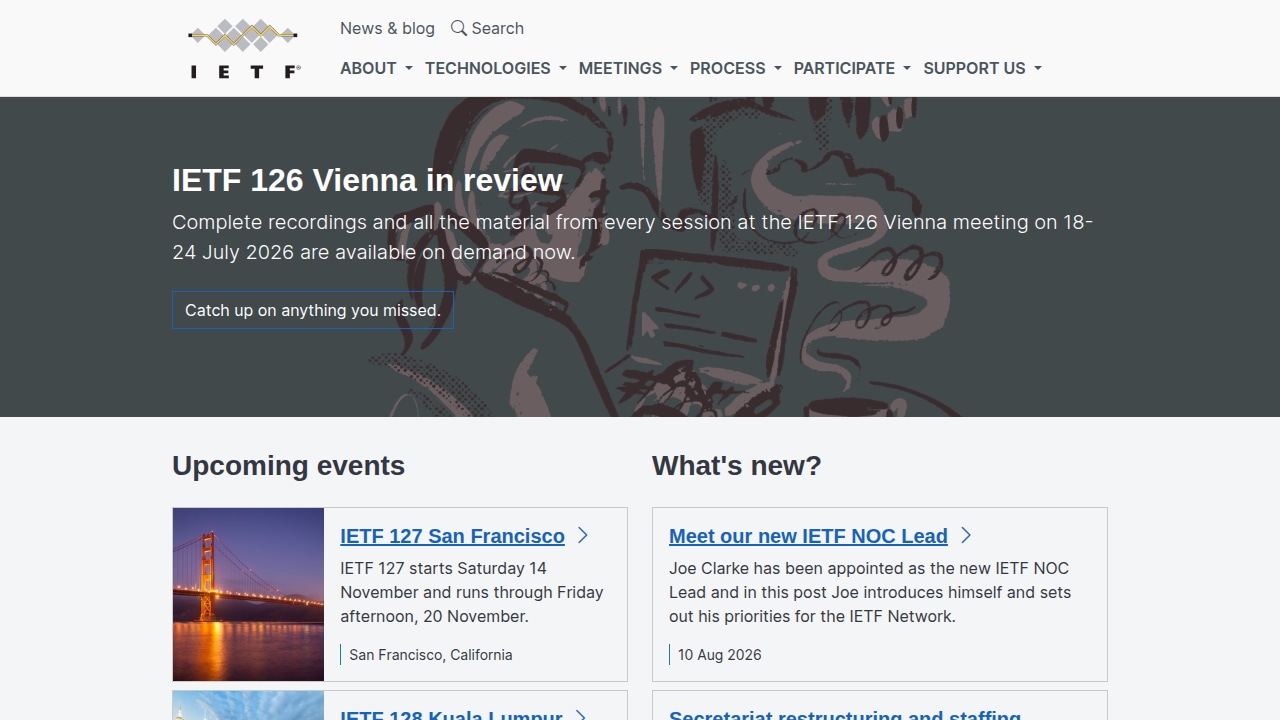Open the SUPPORT US dropdown
Screen dimensions: 1280x720
(x=982, y=68)
